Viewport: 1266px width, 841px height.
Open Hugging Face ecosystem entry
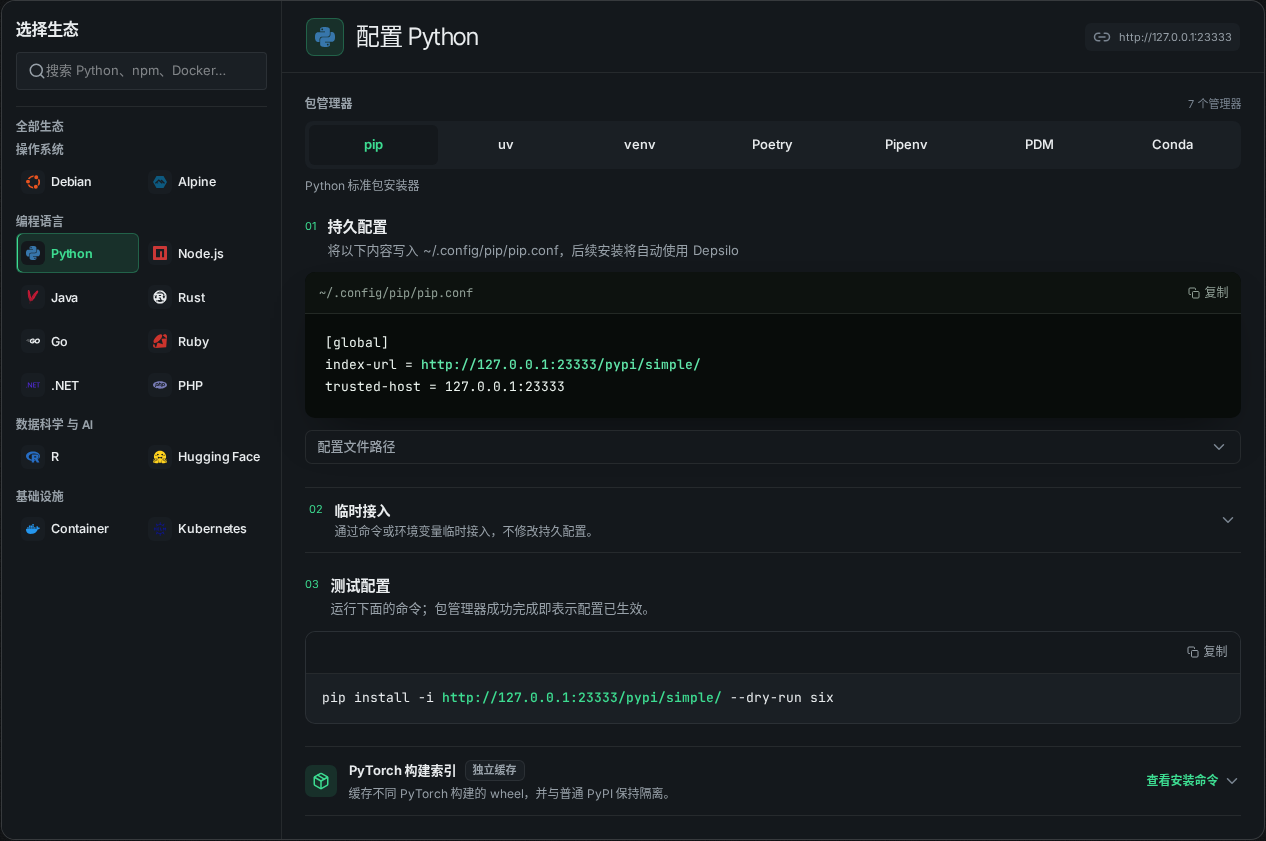(205, 457)
